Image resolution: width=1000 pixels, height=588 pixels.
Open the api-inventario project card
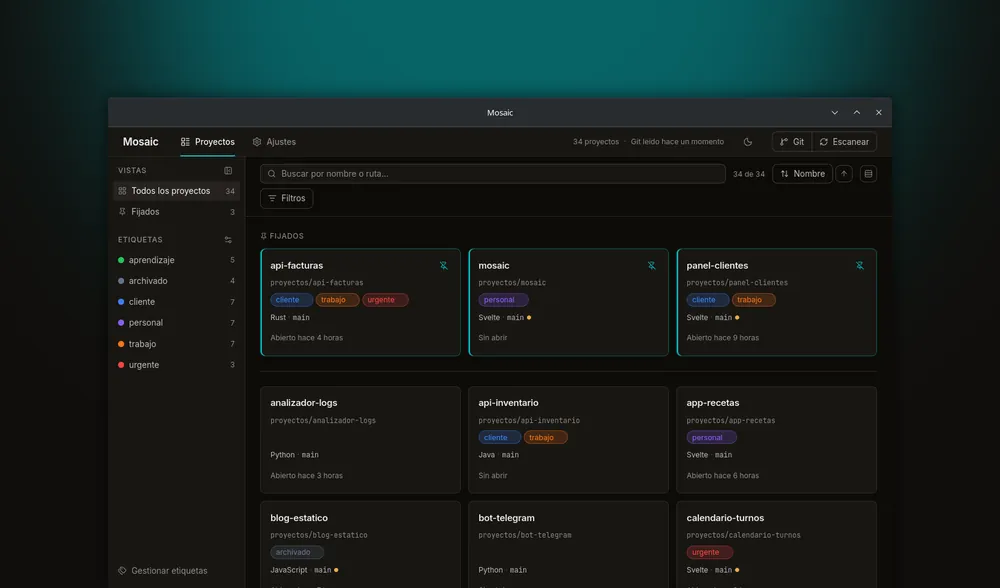568,439
